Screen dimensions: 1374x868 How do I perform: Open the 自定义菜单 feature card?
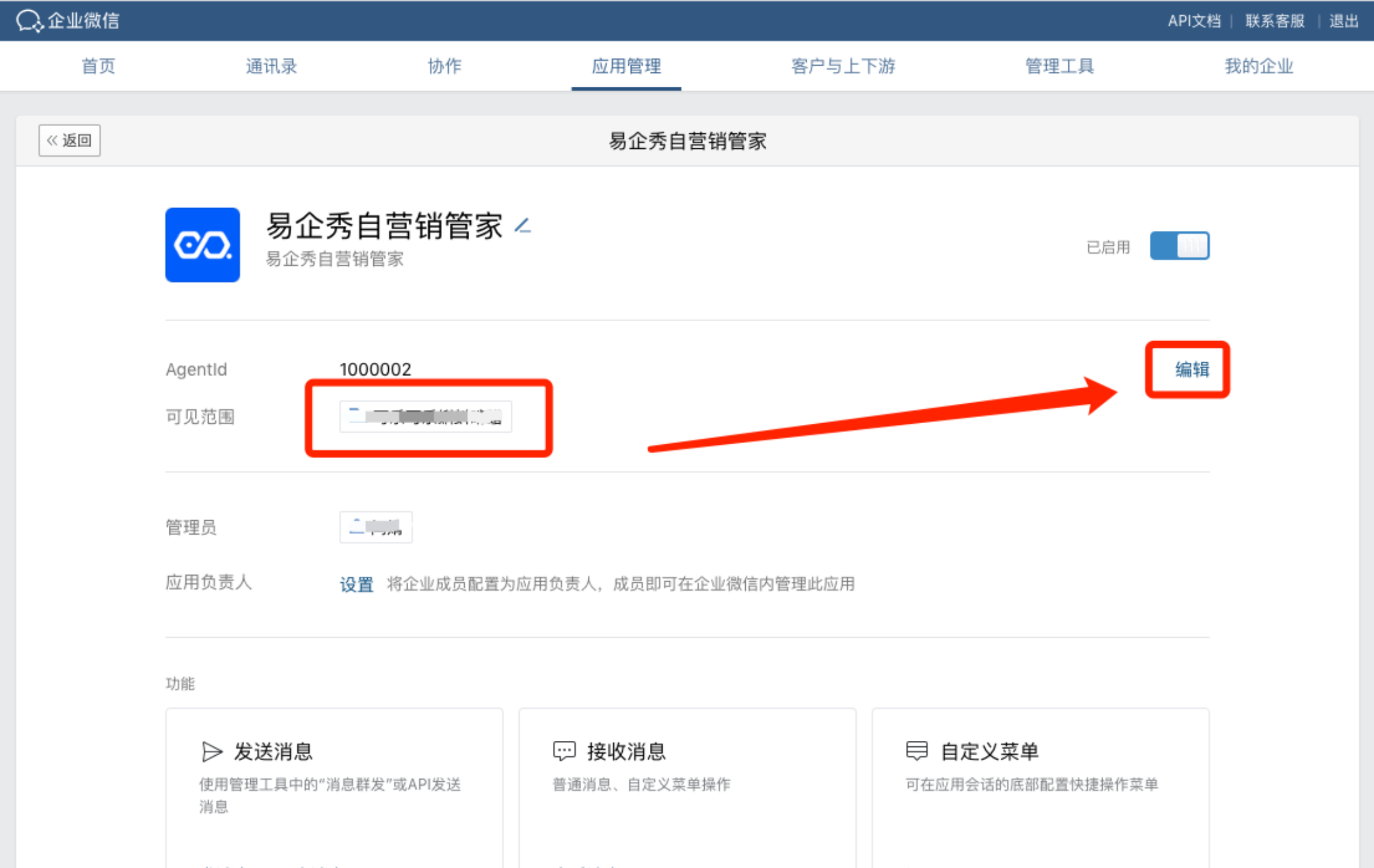pos(1040,787)
